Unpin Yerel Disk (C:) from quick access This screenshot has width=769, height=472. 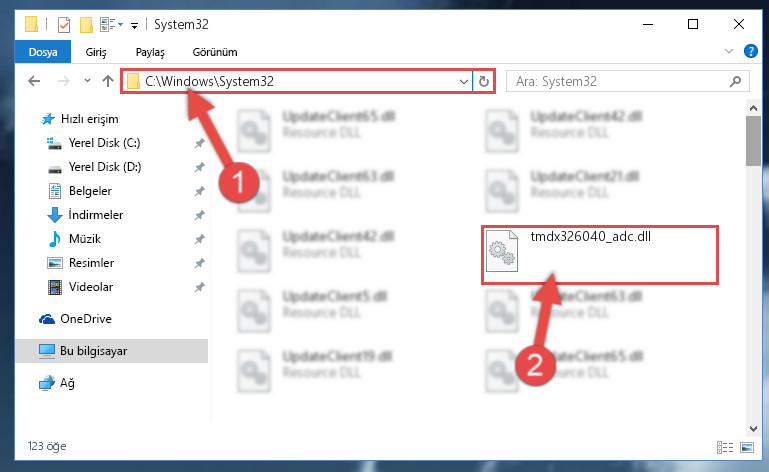tap(199, 143)
